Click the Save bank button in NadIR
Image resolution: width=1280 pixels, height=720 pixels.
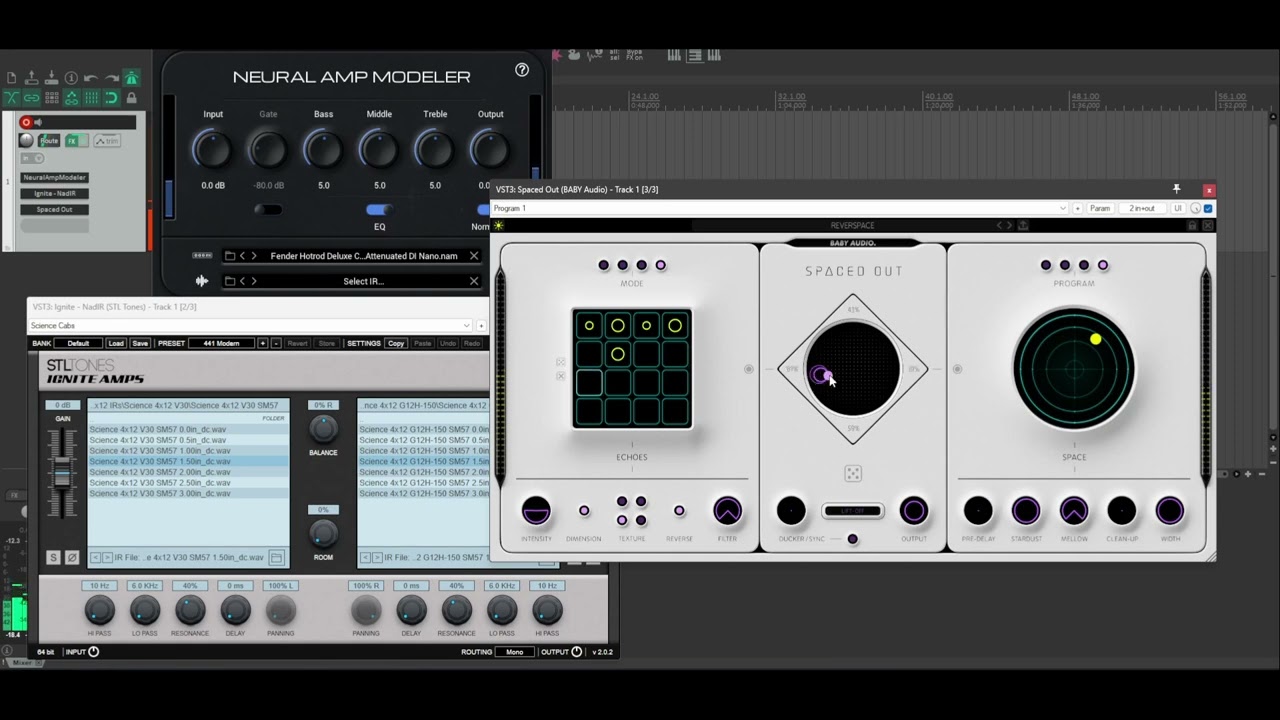click(140, 343)
